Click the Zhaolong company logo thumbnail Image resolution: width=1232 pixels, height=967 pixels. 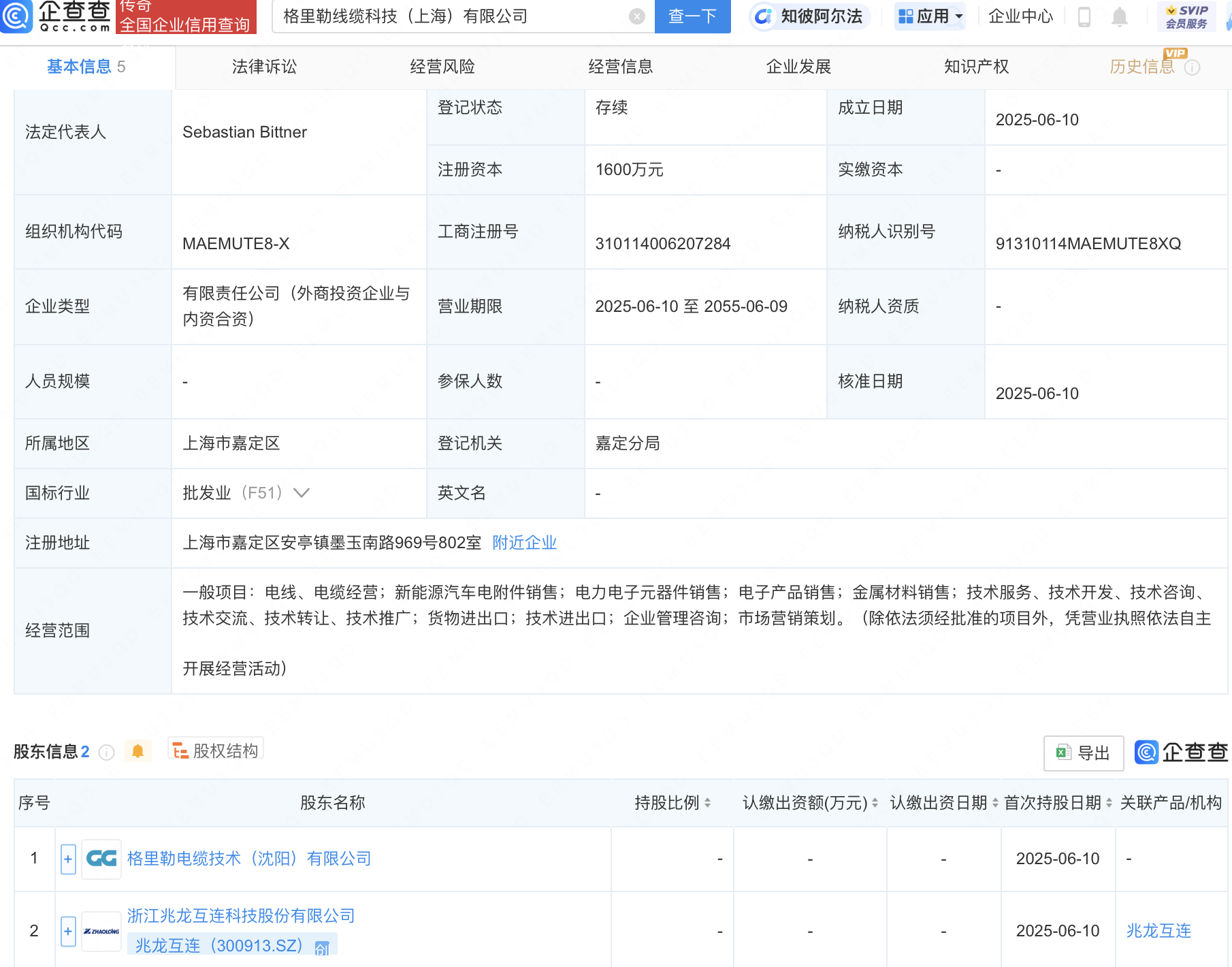tap(101, 931)
